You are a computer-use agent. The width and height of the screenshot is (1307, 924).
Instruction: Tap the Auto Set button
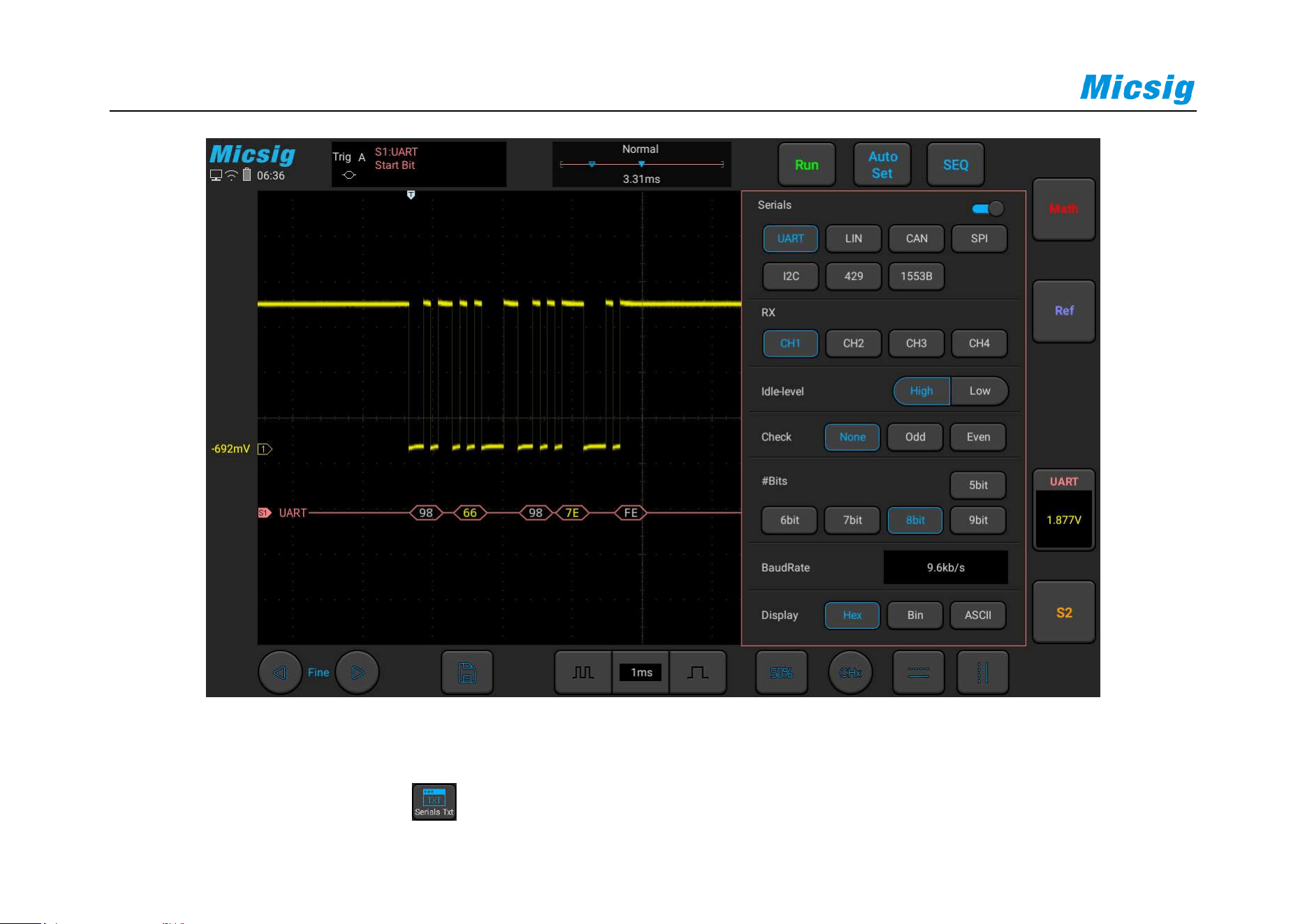click(x=883, y=165)
